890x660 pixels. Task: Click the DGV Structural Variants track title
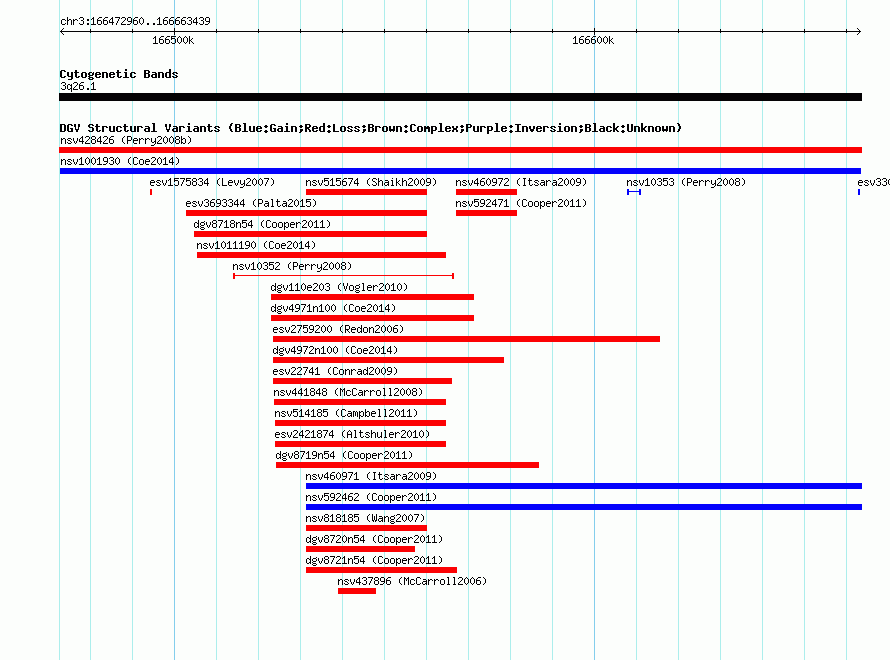point(371,128)
